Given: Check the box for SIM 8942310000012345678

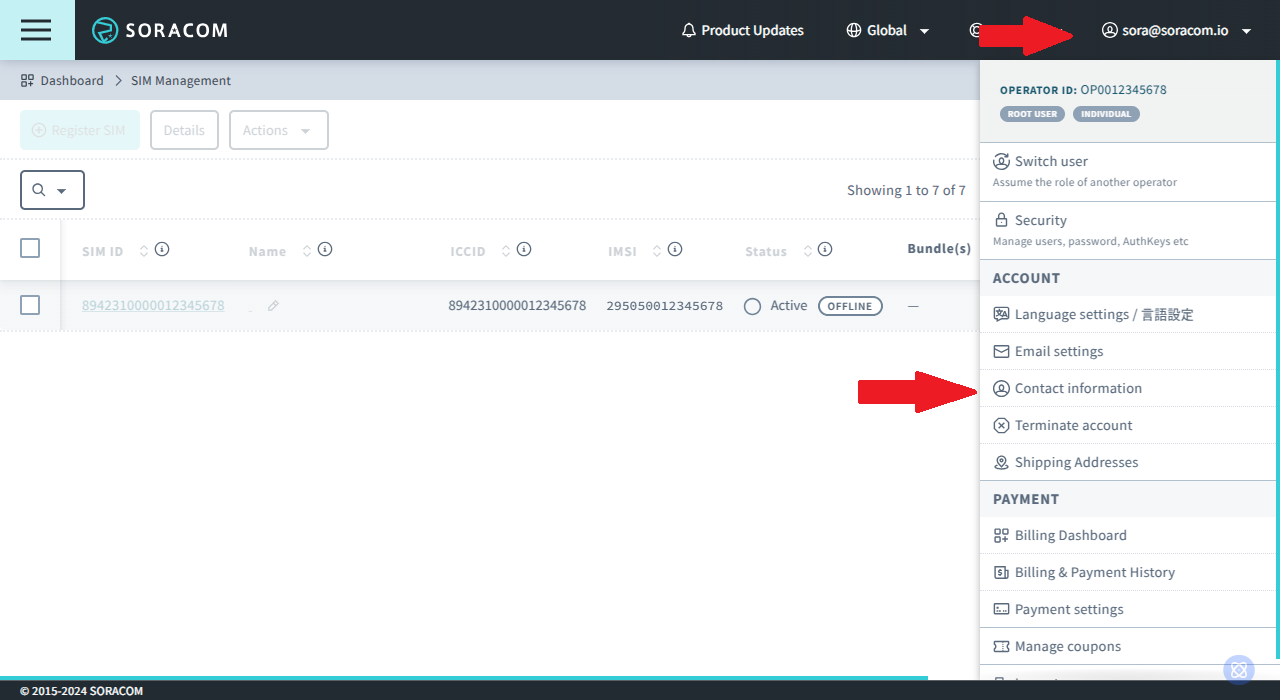Looking at the screenshot, I should (30, 305).
